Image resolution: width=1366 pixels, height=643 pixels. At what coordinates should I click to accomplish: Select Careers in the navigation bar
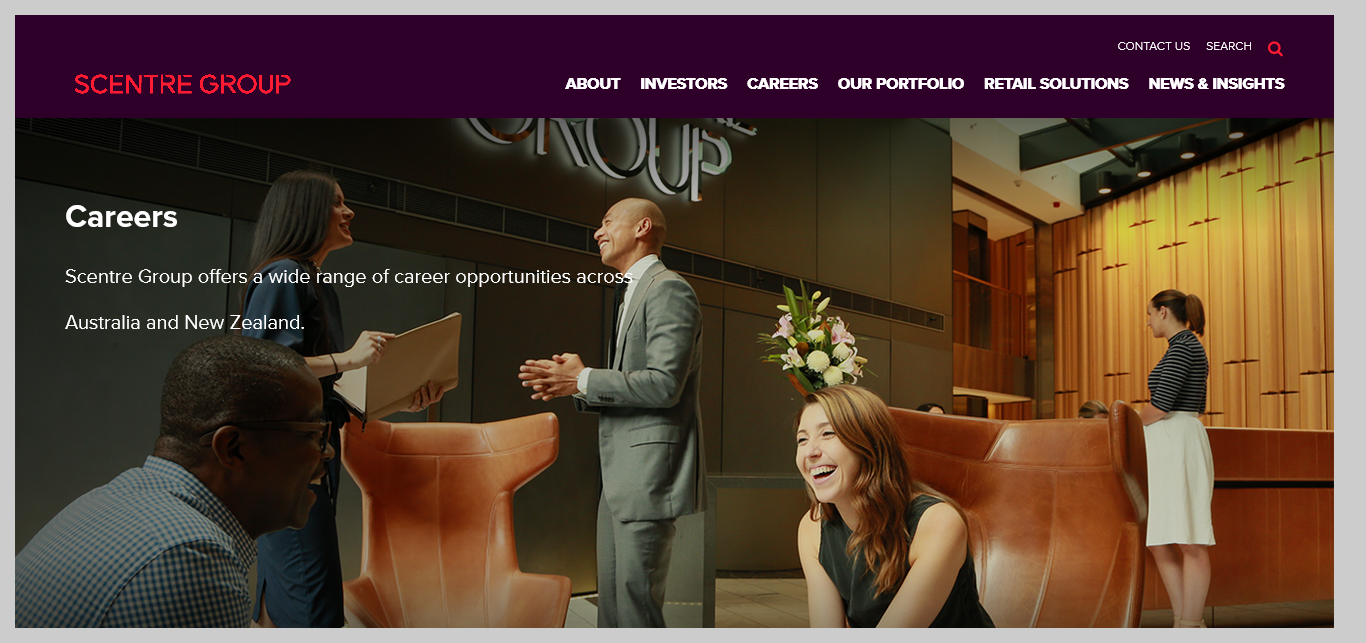coord(782,84)
